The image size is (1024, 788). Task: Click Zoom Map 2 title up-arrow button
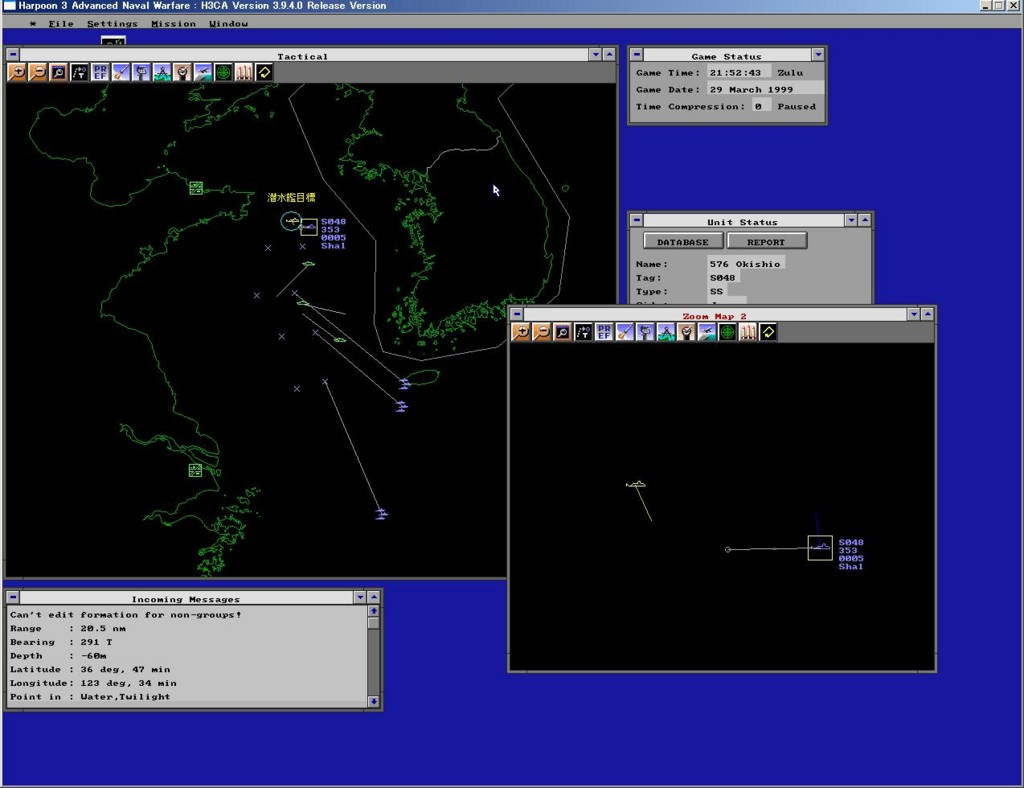click(x=928, y=314)
